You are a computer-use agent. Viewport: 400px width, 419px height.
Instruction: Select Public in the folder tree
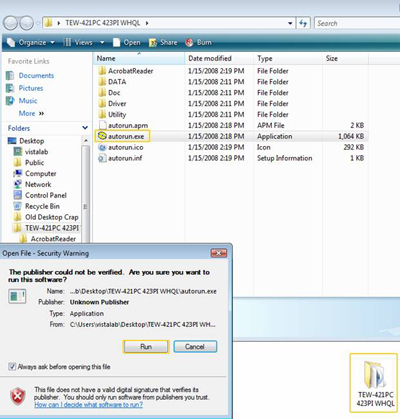(34, 163)
